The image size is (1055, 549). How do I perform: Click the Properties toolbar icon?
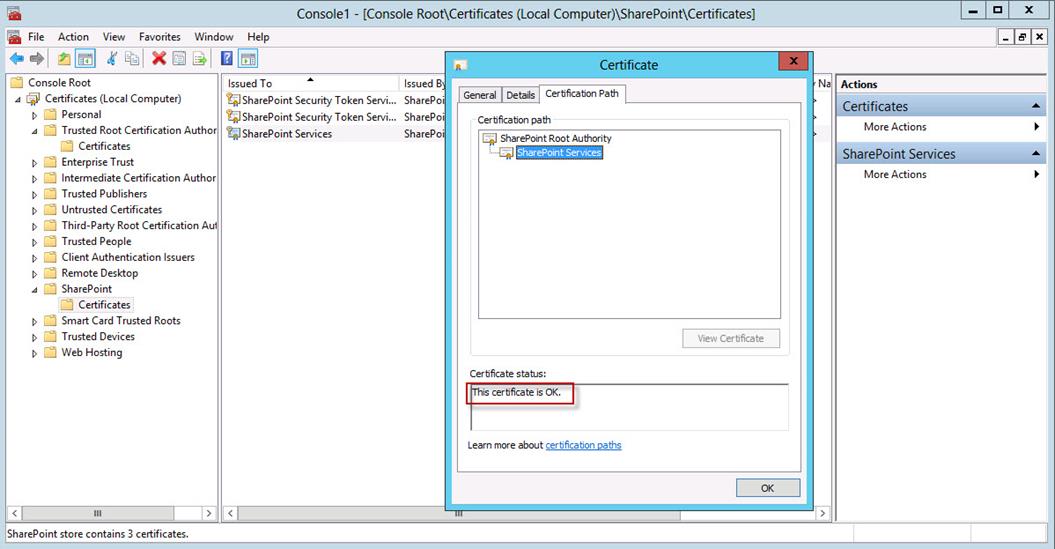click(x=179, y=59)
